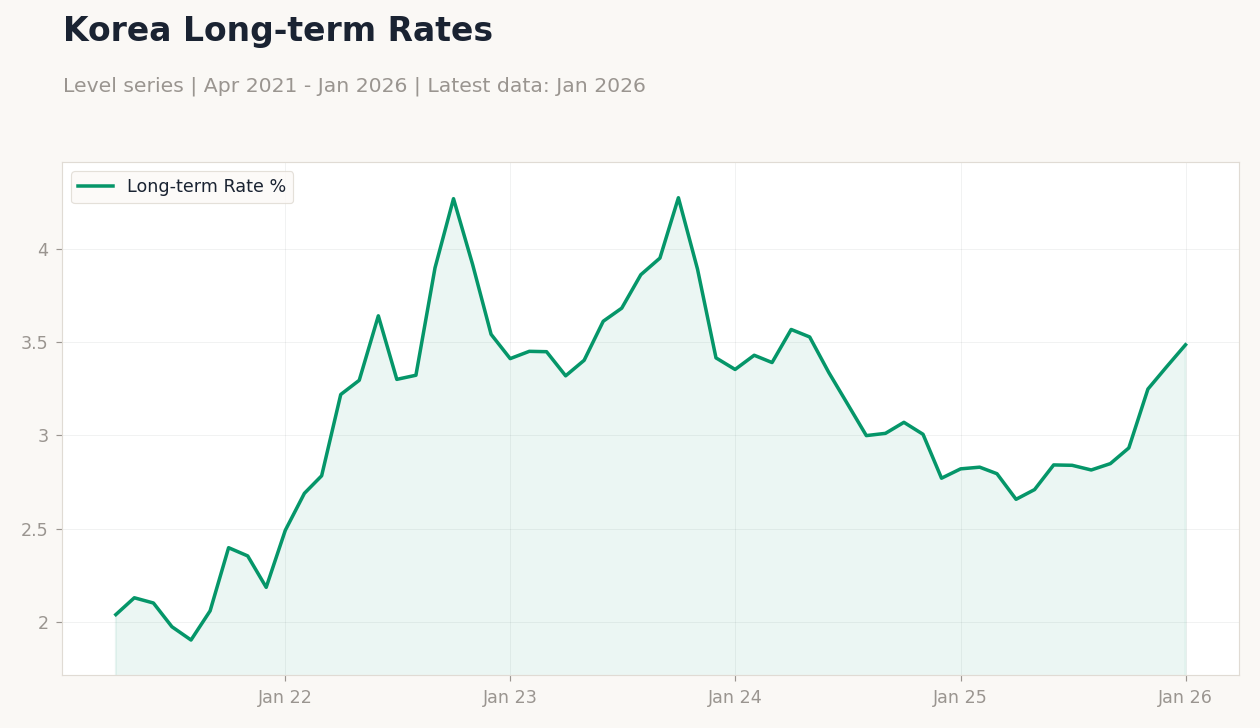This screenshot has height=728, width=1260.
Task: Click the lowest point of the line in 2021
Action: pyautogui.click(x=191, y=639)
